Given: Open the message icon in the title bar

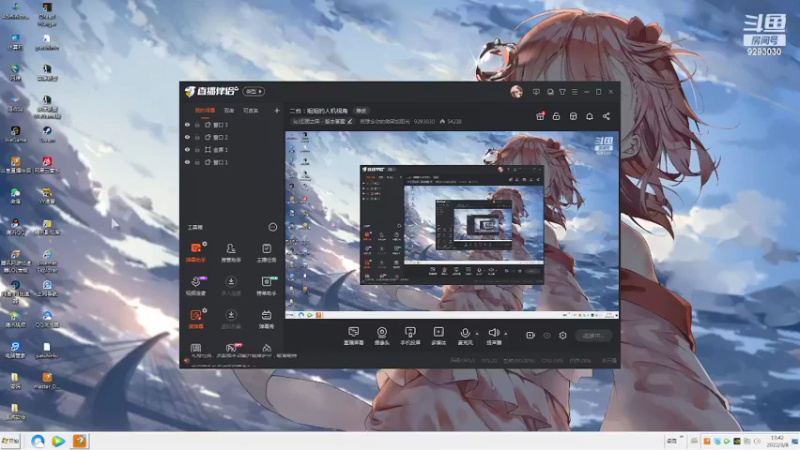Looking at the screenshot, I should pos(536,92).
